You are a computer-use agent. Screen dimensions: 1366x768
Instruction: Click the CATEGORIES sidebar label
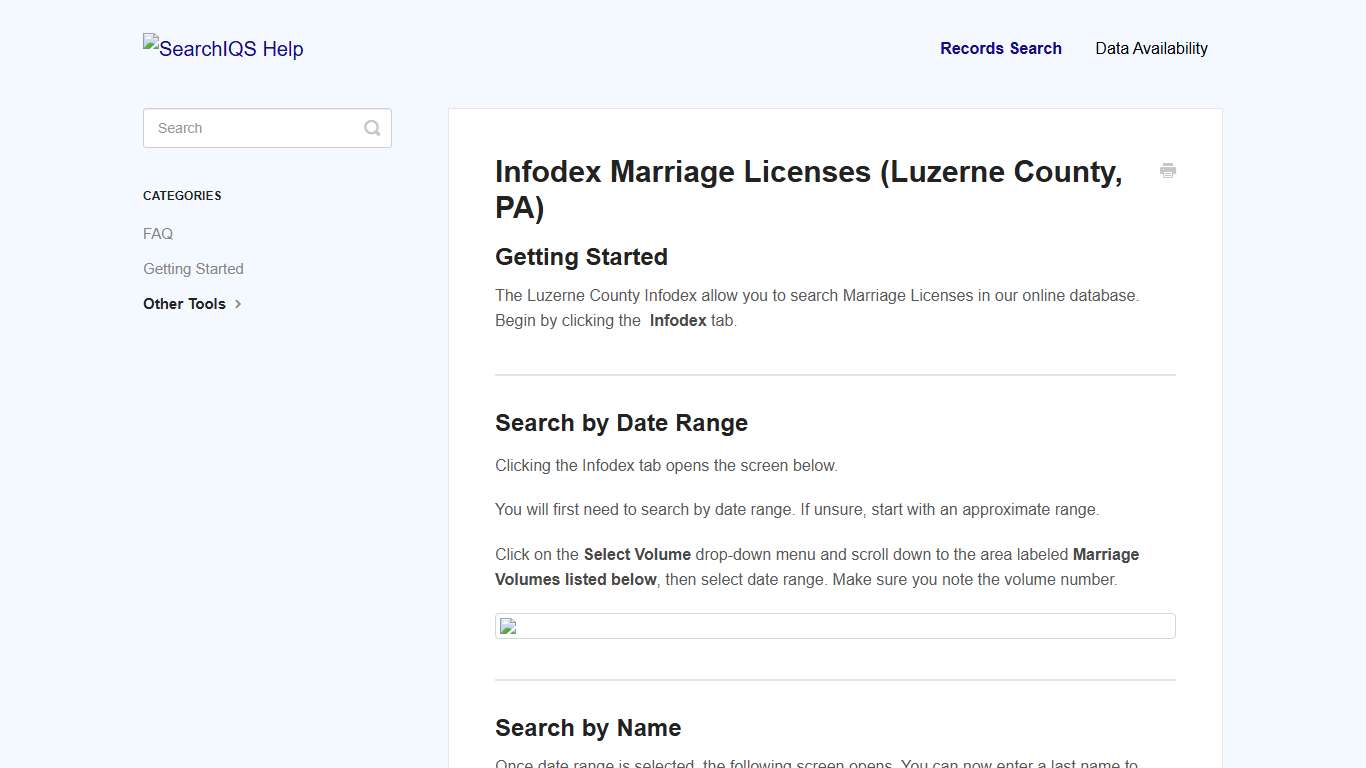182,195
